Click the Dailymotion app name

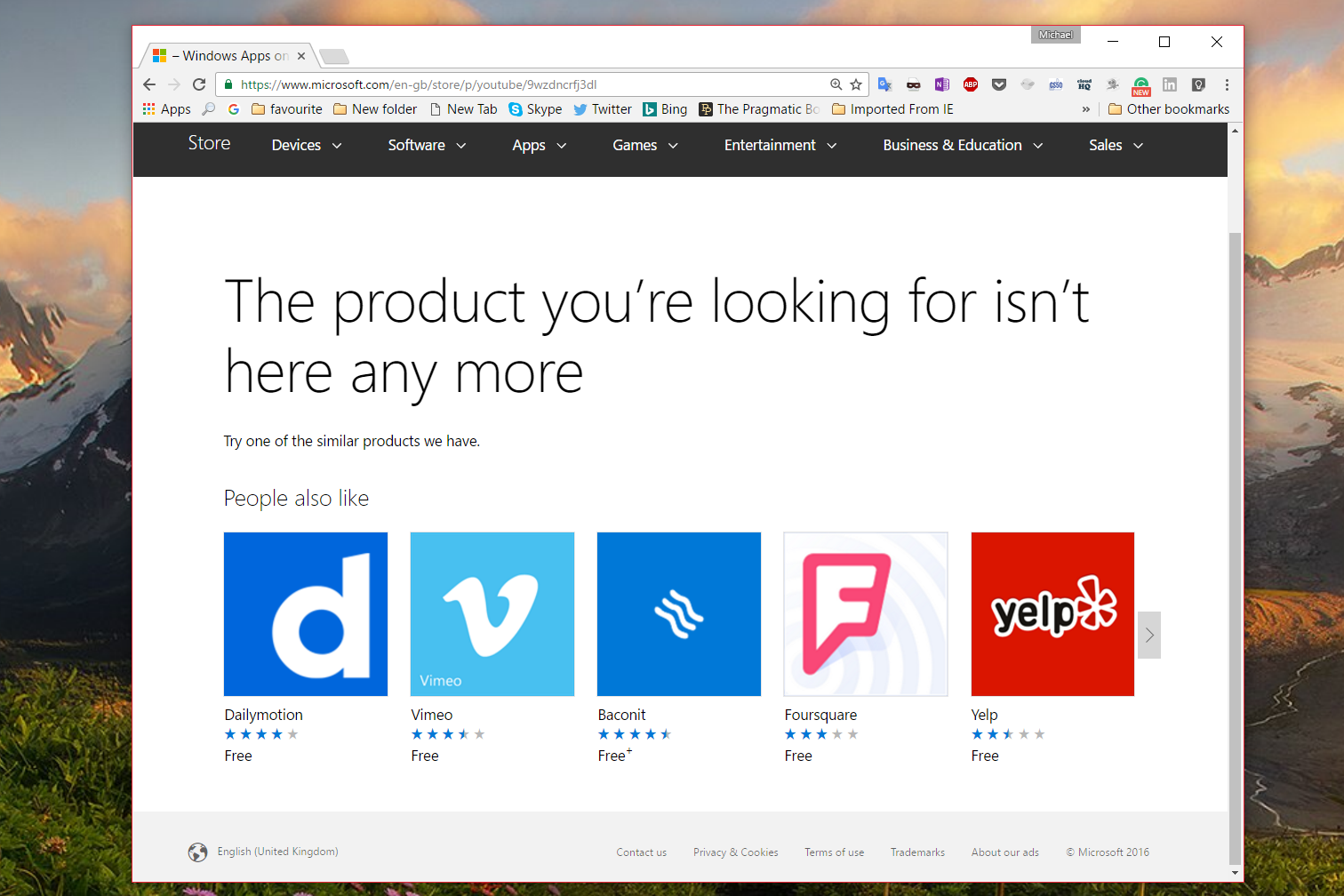click(x=263, y=715)
